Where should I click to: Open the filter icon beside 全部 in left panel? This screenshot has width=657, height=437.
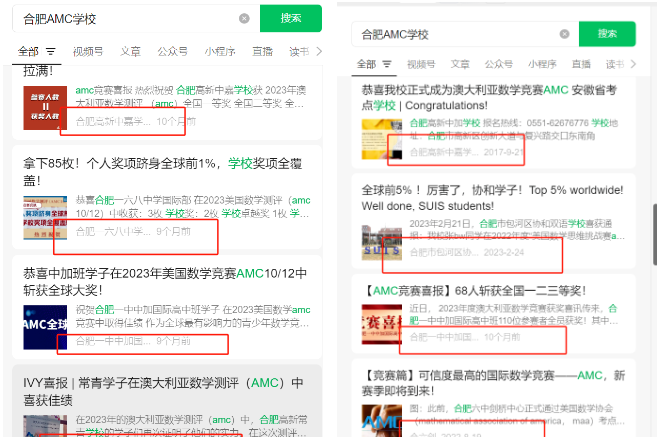click(x=49, y=51)
